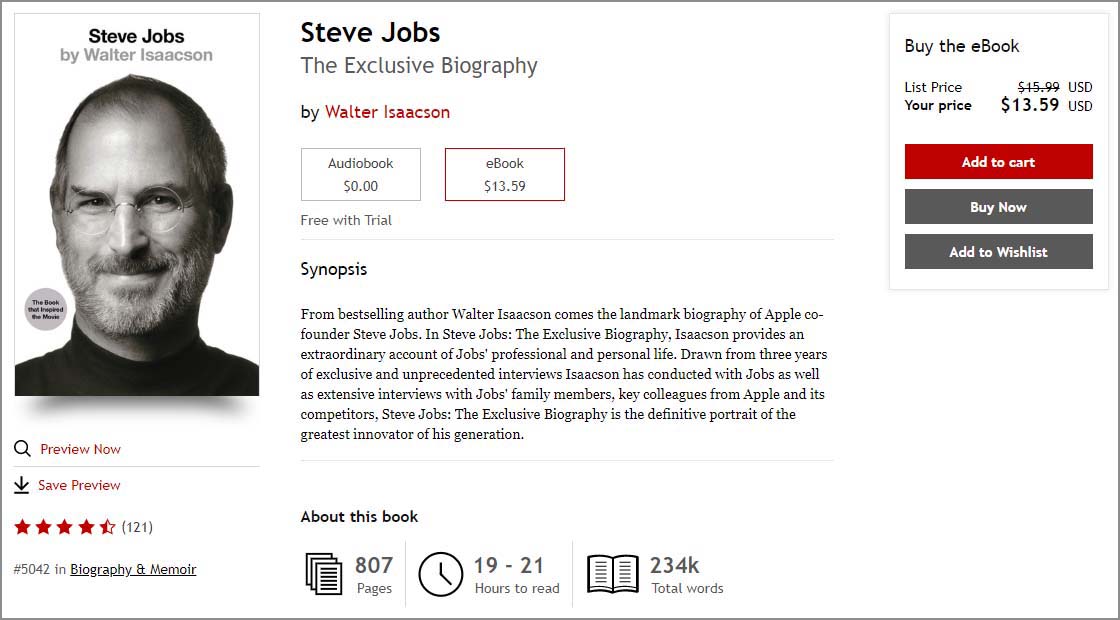1120x620 pixels.
Task: Select the Audiobook format option
Action: click(x=360, y=174)
